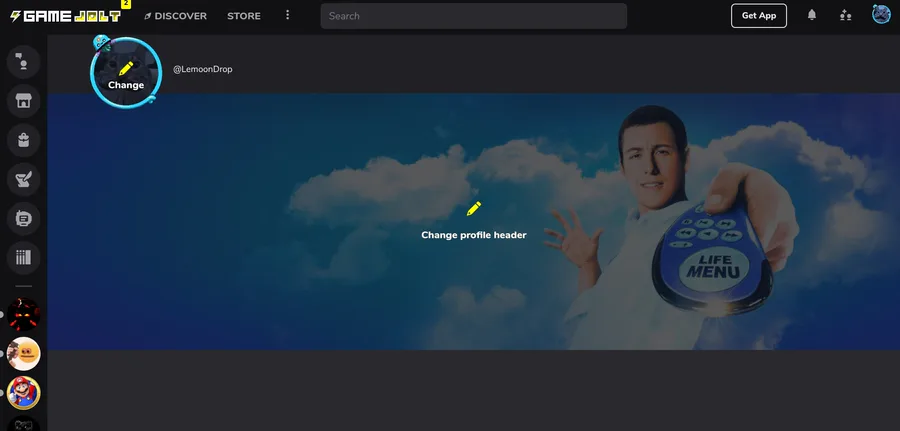
Task: Open the Joltydex robot sidebar icon
Action: click(24, 218)
